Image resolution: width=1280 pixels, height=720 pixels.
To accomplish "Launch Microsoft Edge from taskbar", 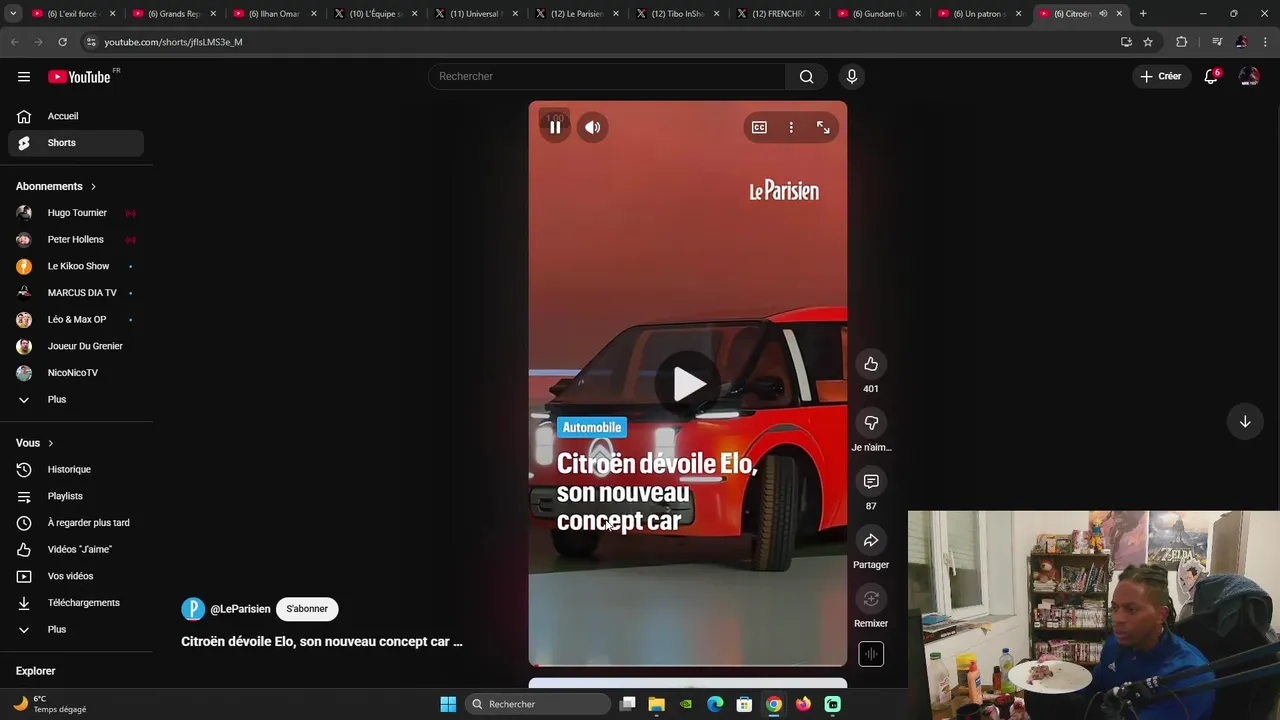I will click(715, 704).
